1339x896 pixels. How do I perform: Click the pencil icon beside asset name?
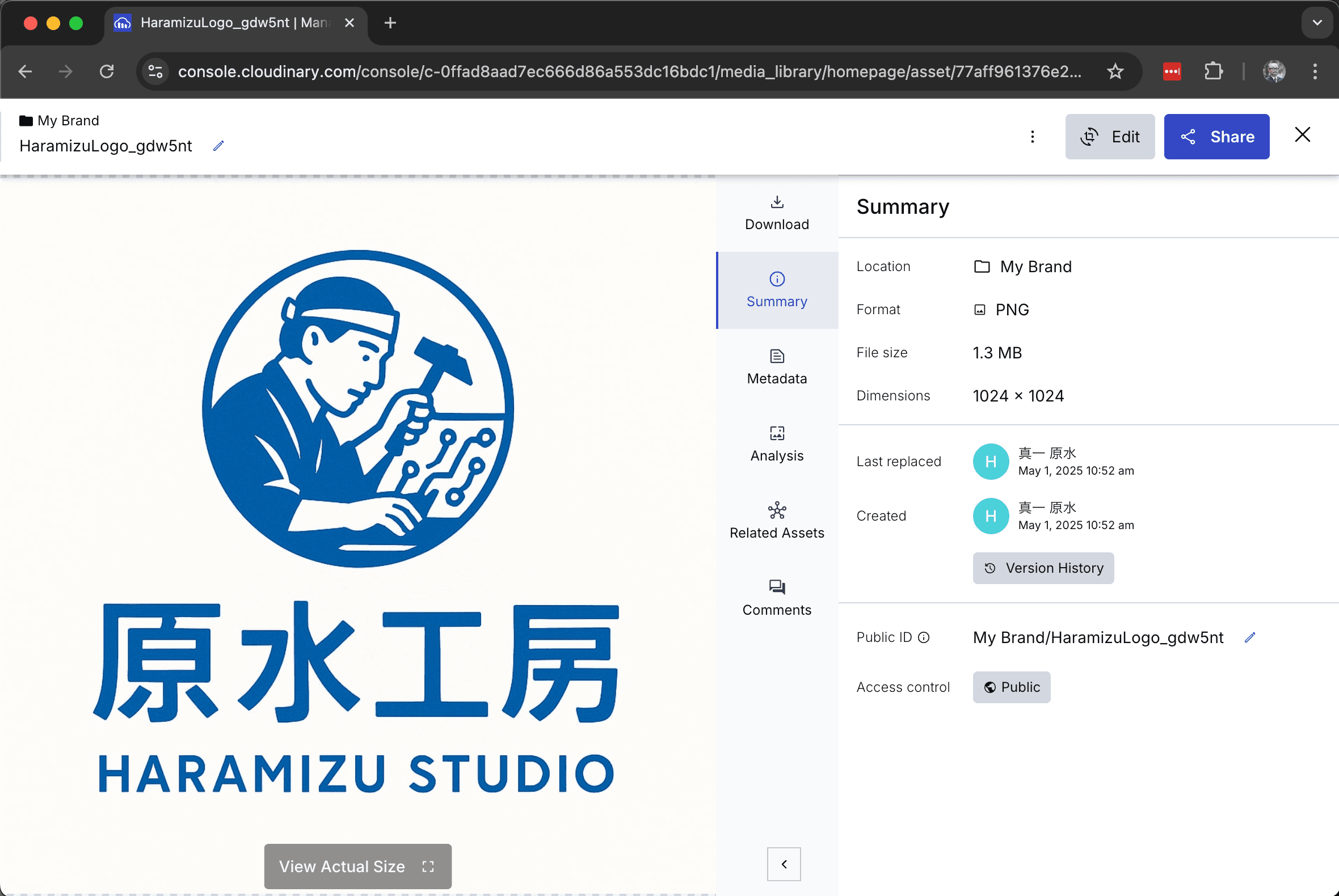(x=218, y=146)
